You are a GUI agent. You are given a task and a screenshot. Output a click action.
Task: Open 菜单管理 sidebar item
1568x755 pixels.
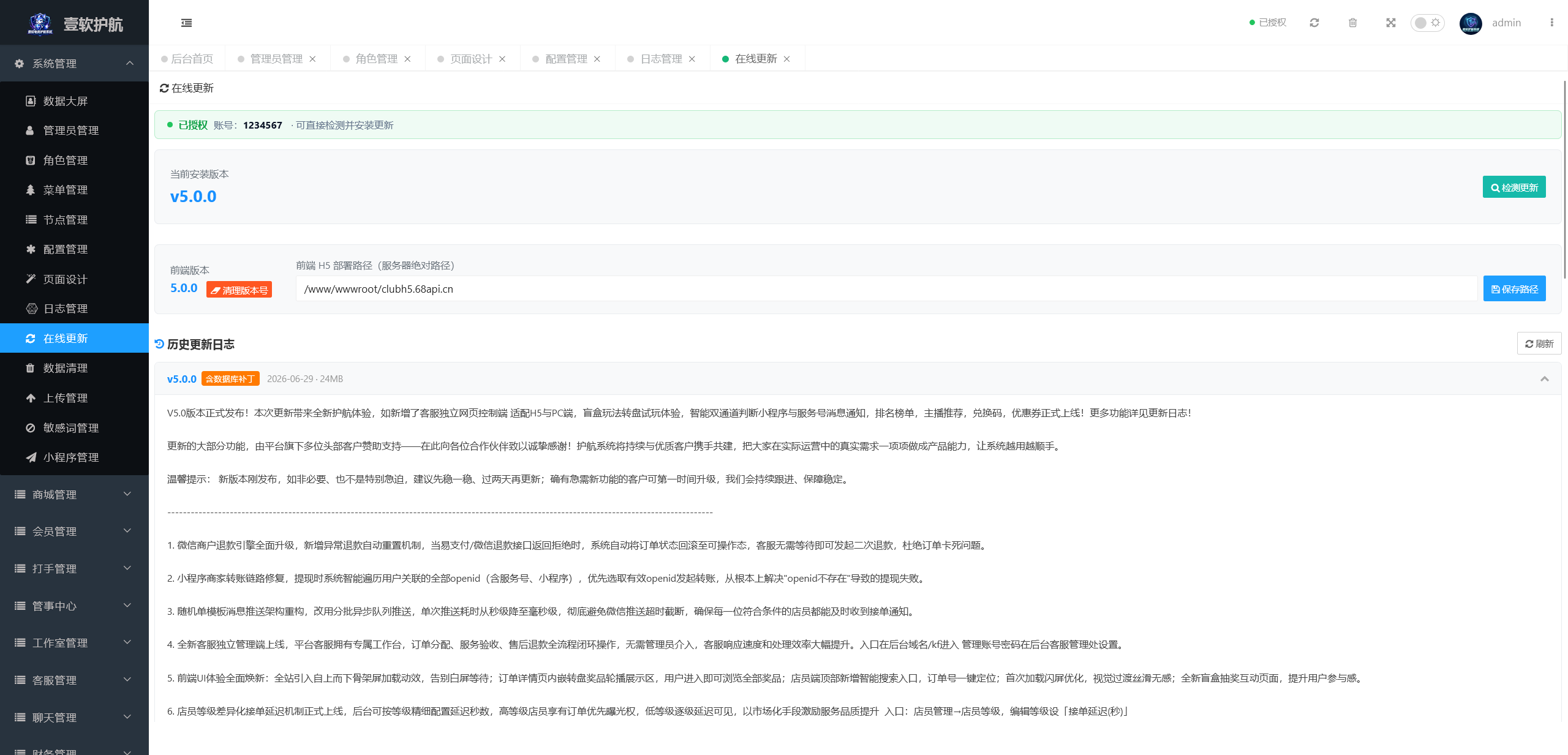click(74, 190)
